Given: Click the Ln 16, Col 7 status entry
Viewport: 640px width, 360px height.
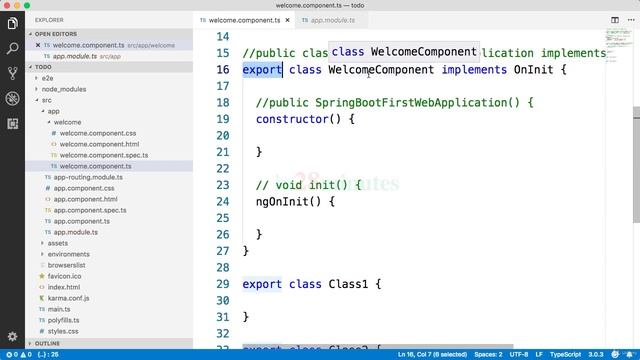Looking at the screenshot, I should (x=432, y=355).
